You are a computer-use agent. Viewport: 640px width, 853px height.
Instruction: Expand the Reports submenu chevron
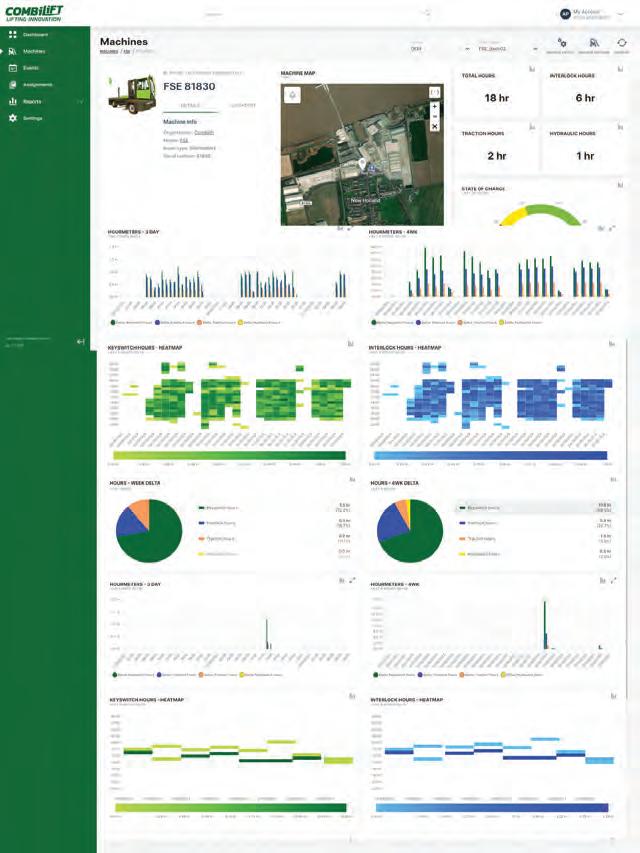coord(81,102)
